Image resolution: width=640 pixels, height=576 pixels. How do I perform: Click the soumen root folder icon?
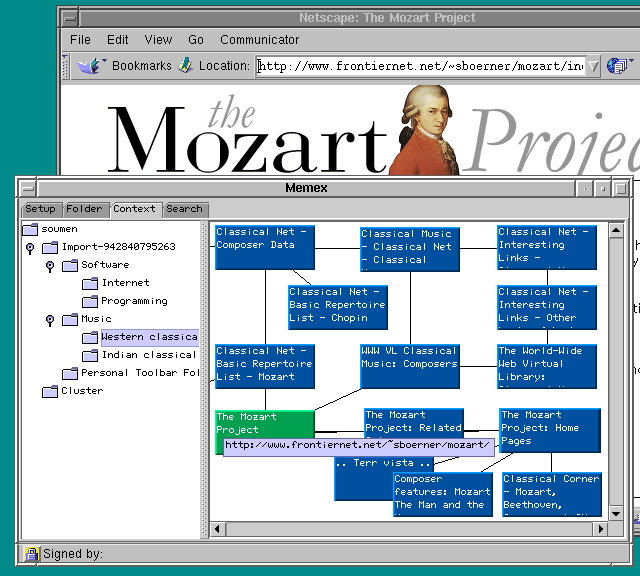(30, 229)
